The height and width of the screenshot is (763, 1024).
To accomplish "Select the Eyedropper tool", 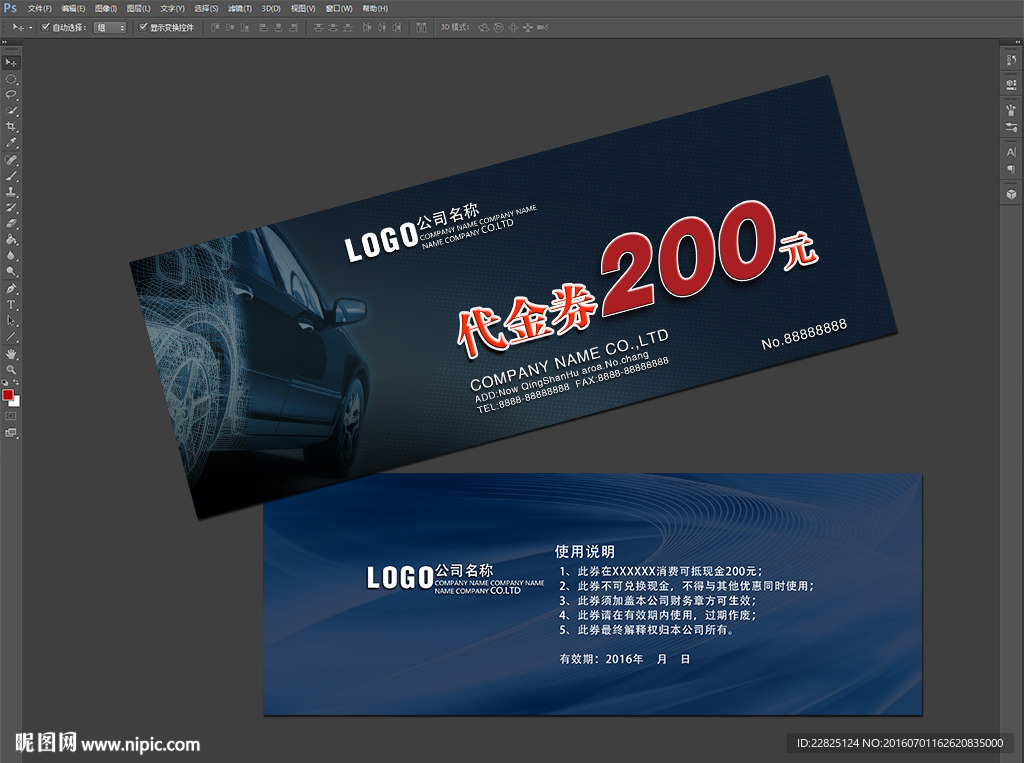I will [11, 142].
